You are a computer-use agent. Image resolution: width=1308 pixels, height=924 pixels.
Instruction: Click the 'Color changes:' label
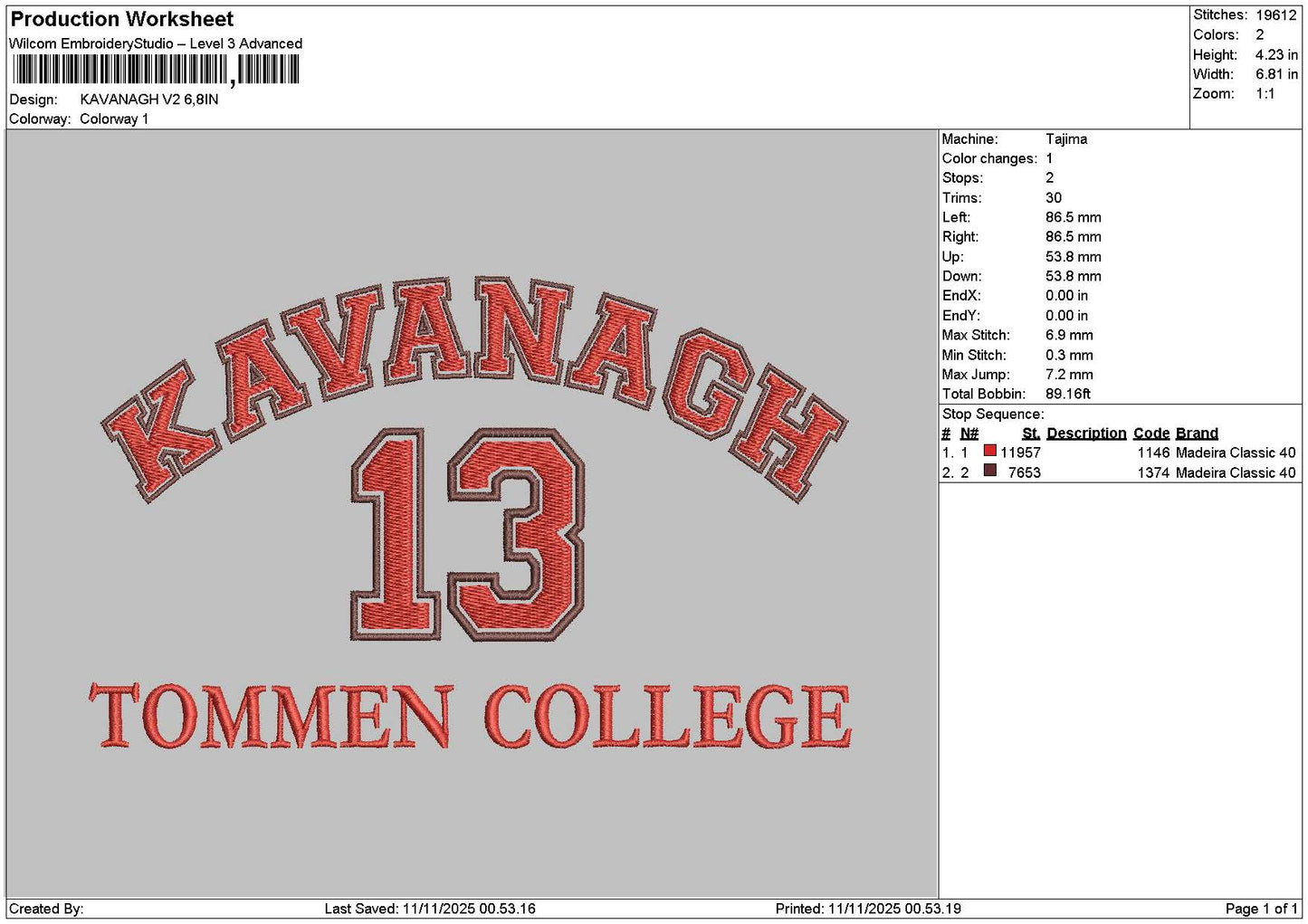pos(989,159)
